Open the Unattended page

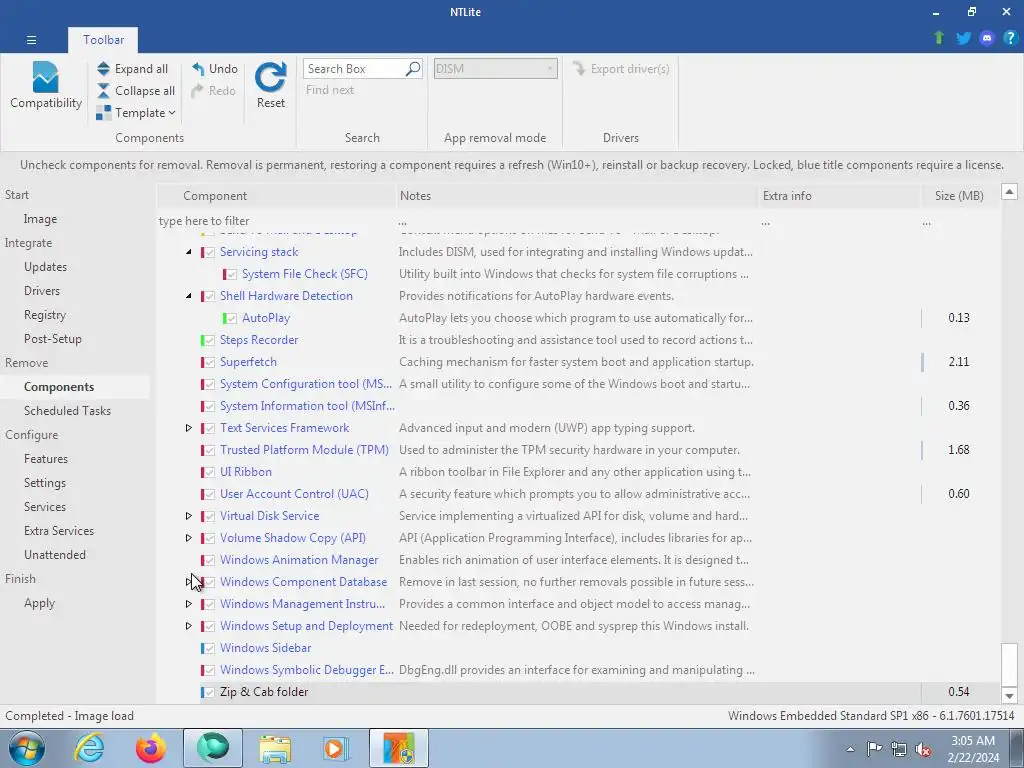[x=55, y=554]
